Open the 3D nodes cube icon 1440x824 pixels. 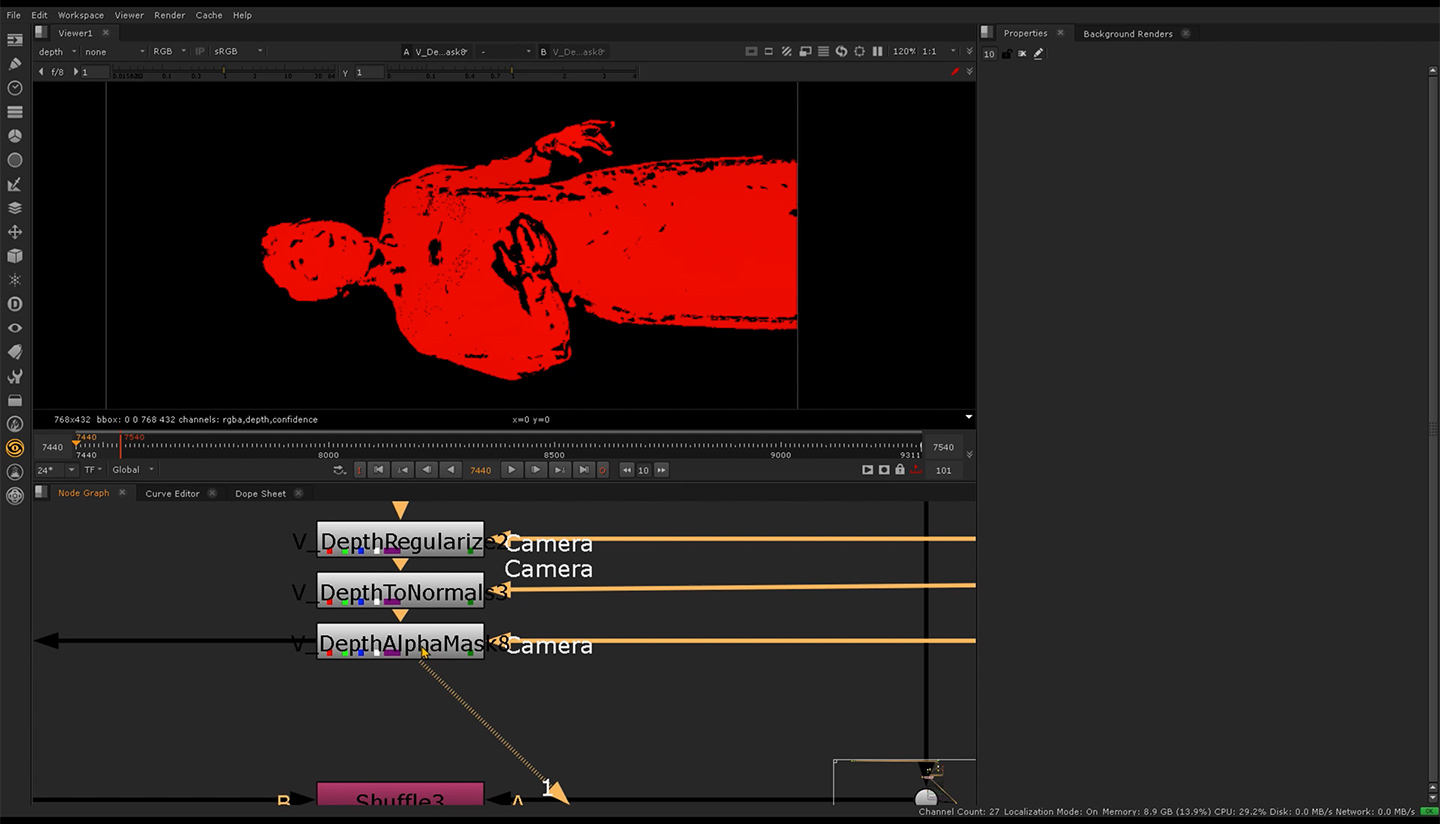coord(15,256)
